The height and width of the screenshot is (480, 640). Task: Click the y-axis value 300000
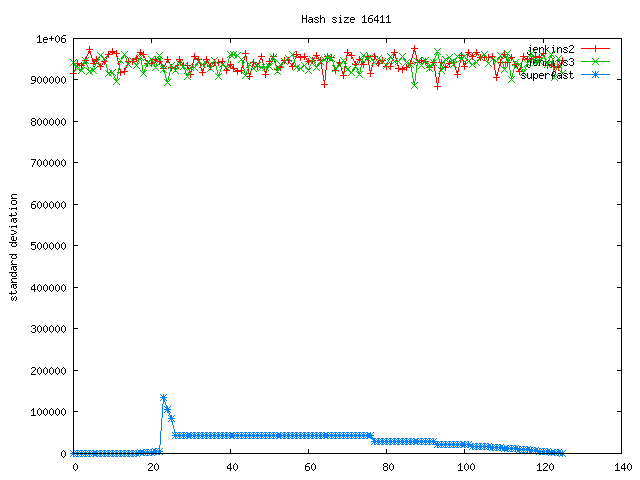pos(48,329)
